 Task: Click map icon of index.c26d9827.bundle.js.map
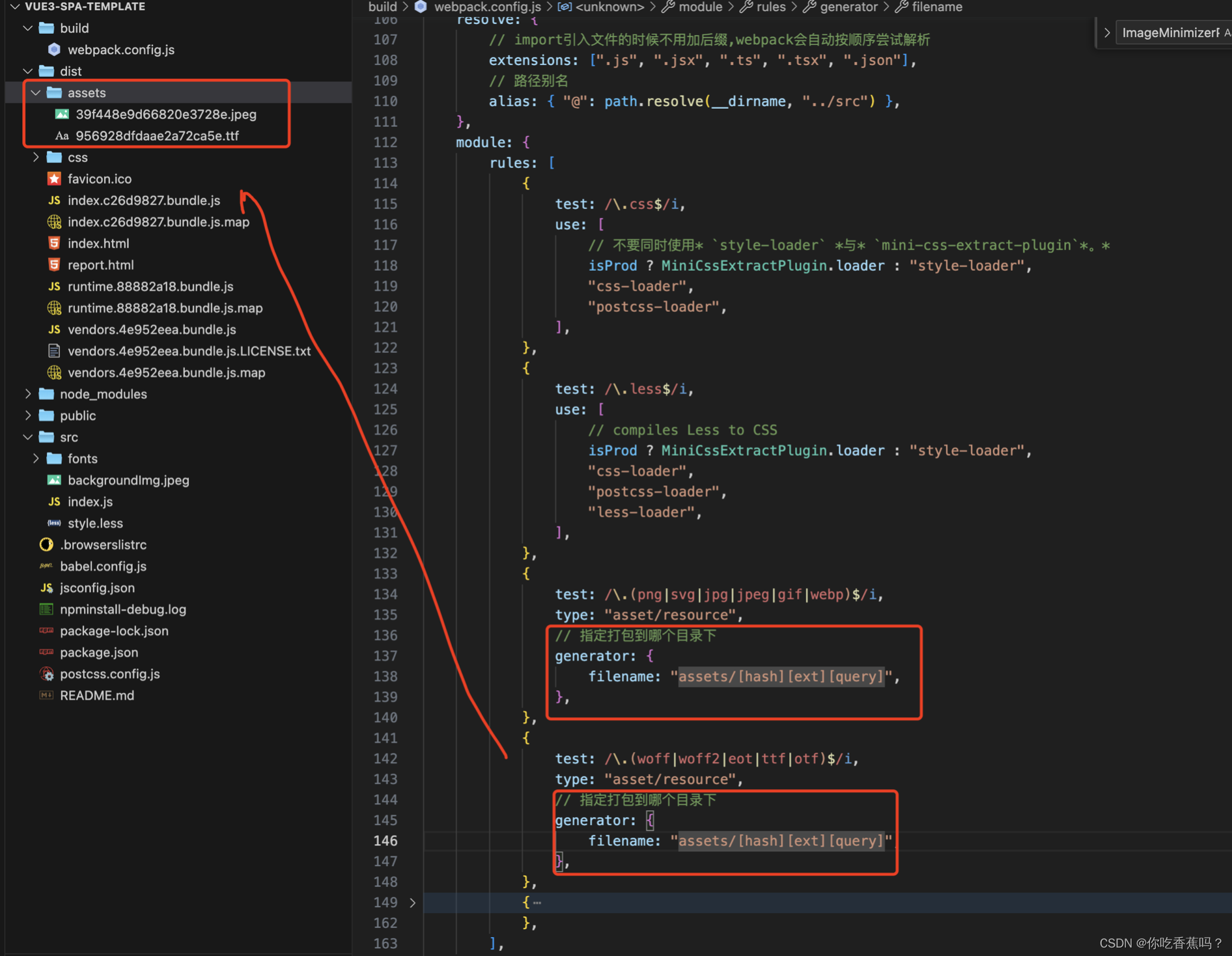click(x=55, y=221)
